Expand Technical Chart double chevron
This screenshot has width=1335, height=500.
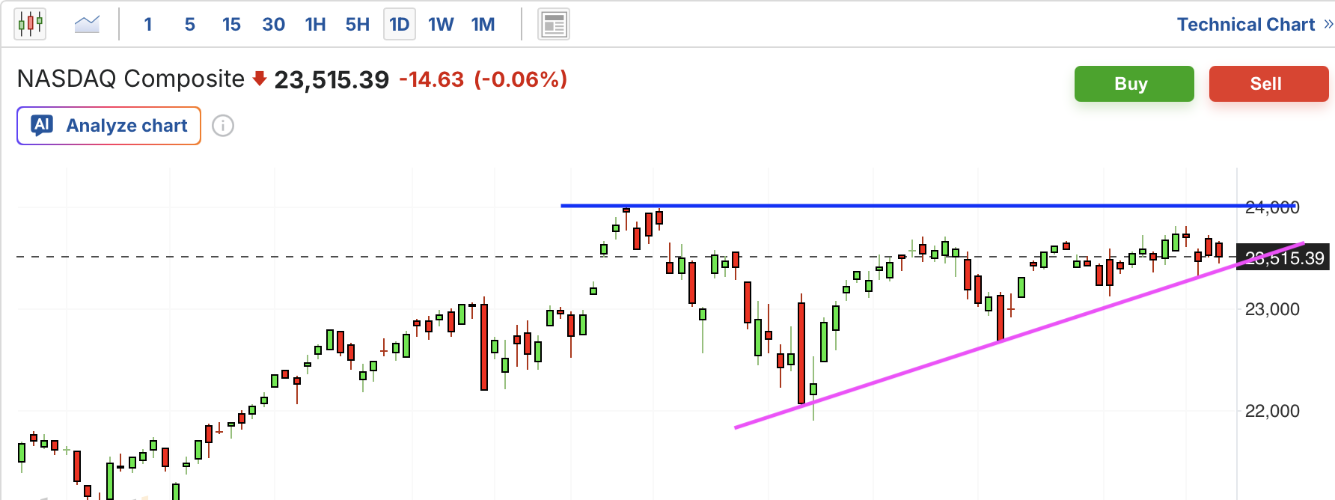[1328, 24]
